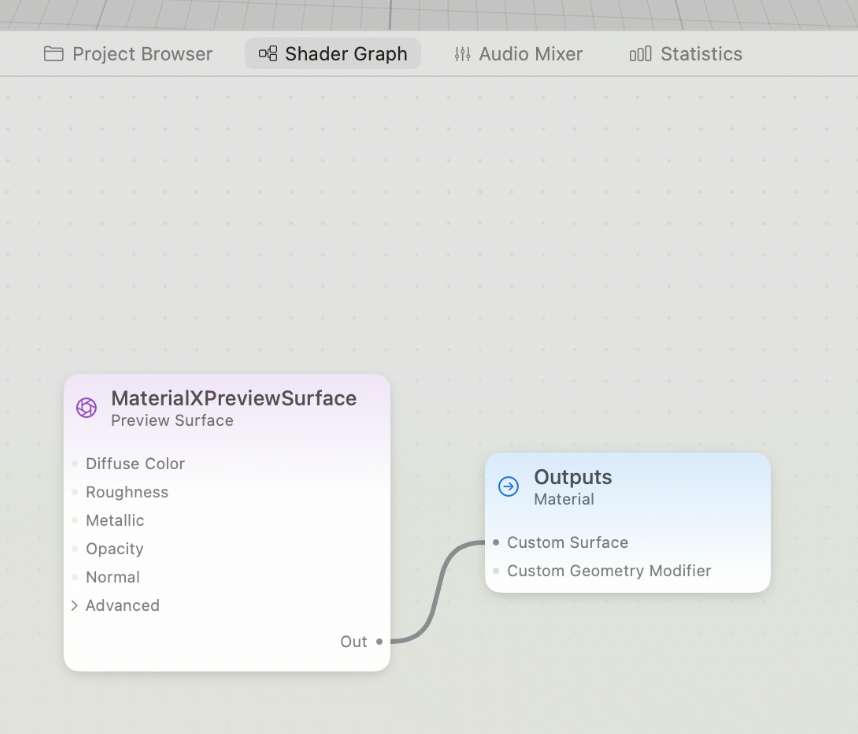The image size is (858, 734).
Task: Click the Out label text
Action: coord(353,641)
